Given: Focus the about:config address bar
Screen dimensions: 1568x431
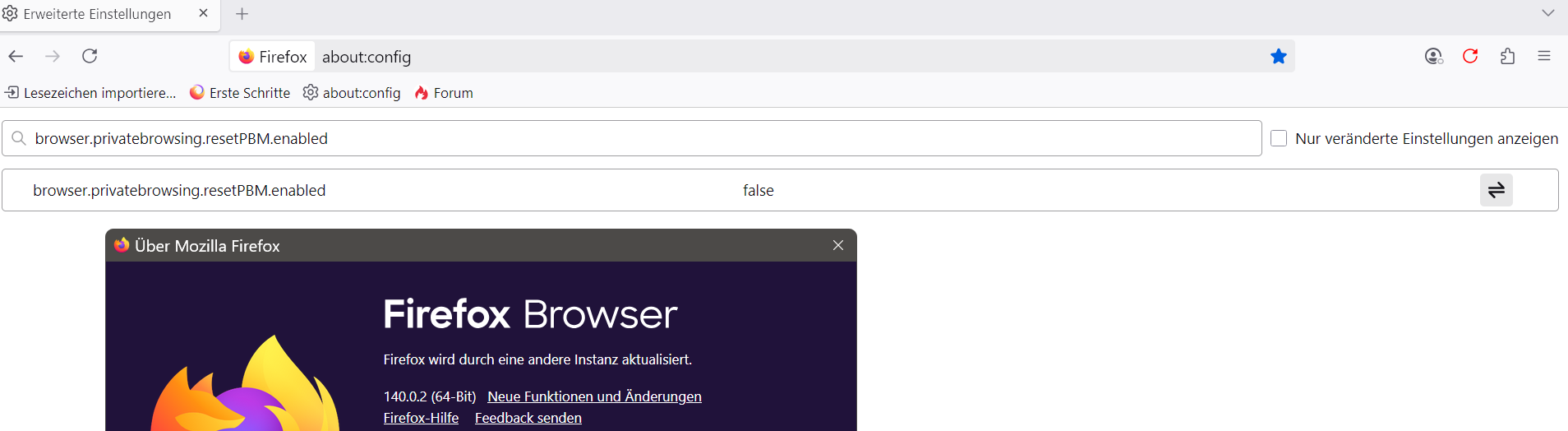Looking at the screenshot, I should [x=762, y=57].
